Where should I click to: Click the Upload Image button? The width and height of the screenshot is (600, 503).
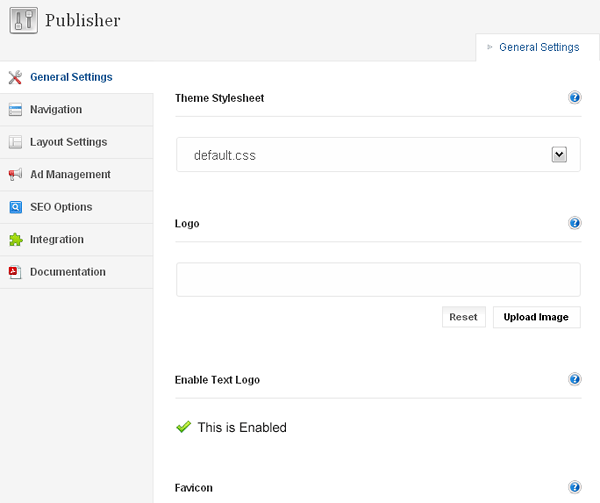click(536, 317)
